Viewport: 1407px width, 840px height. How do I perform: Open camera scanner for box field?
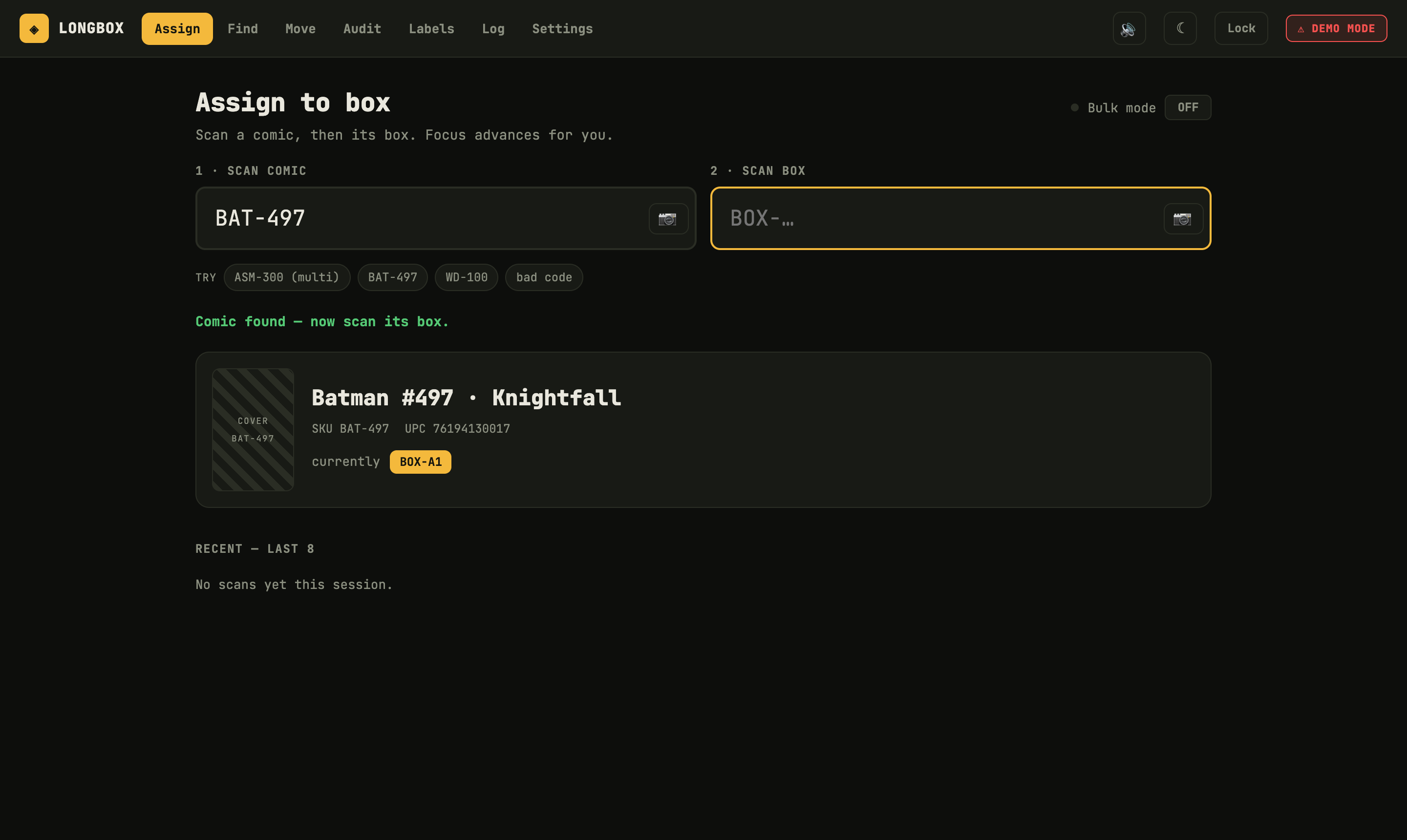click(1183, 218)
